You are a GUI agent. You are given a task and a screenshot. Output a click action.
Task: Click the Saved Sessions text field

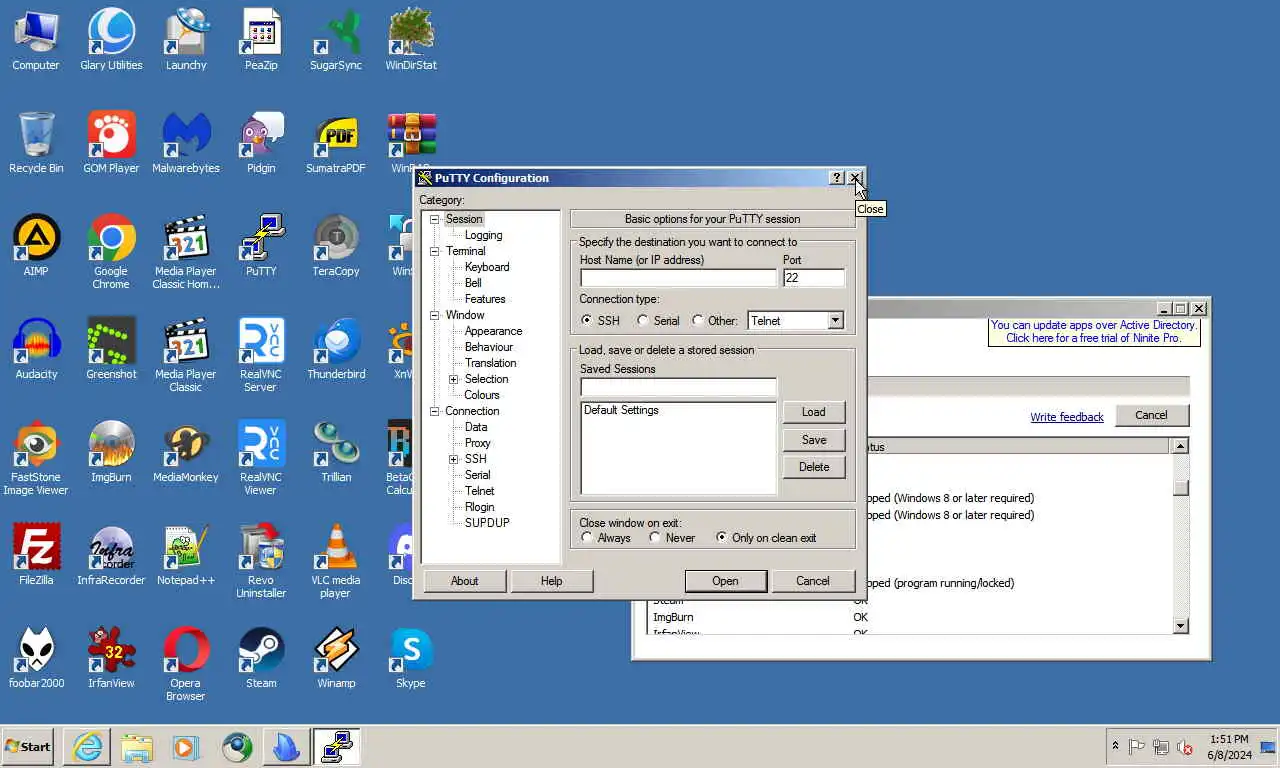(x=678, y=387)
